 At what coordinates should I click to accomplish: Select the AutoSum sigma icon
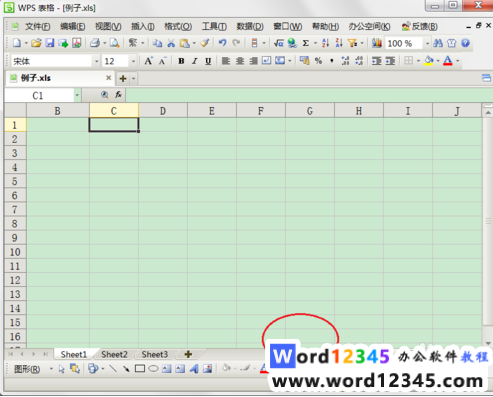coord(305,43)
